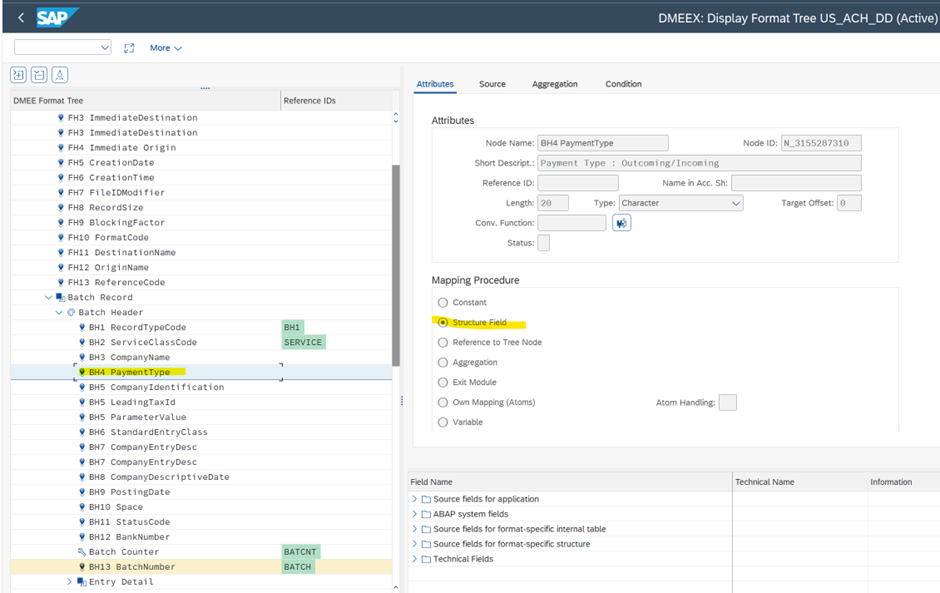Select Own Mapping (Atoms) radio button
Screen dimensions: 940x593
tap(443, 402)
